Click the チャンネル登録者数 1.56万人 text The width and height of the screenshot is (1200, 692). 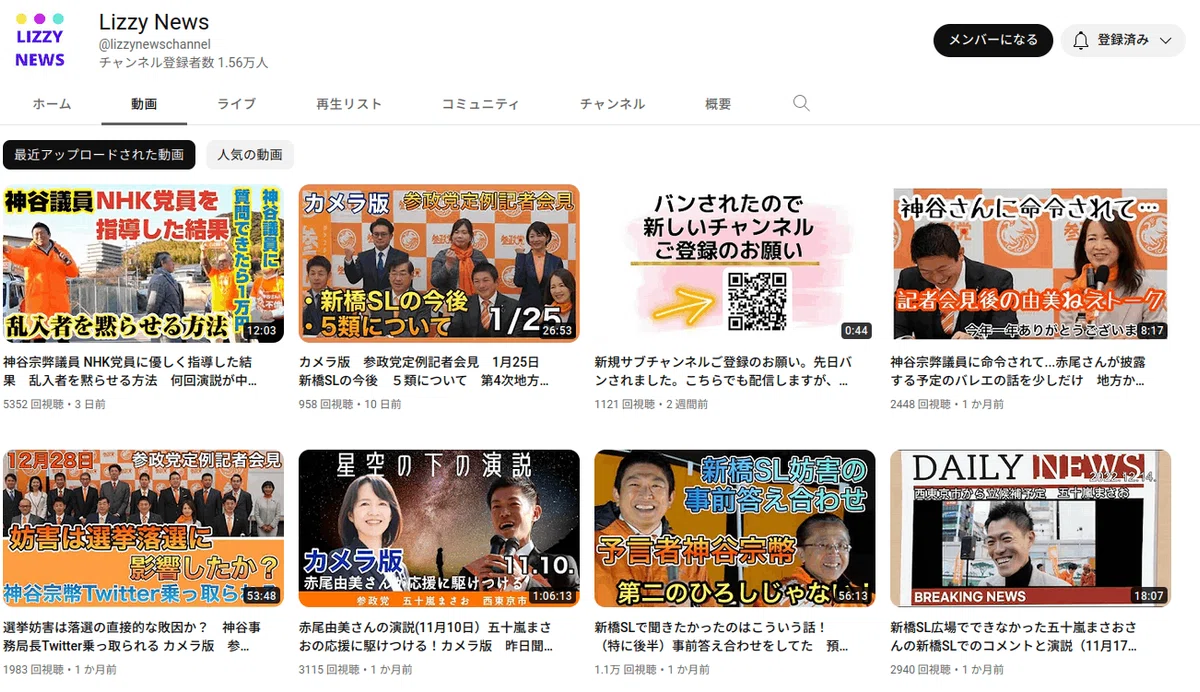click(183, 62)
